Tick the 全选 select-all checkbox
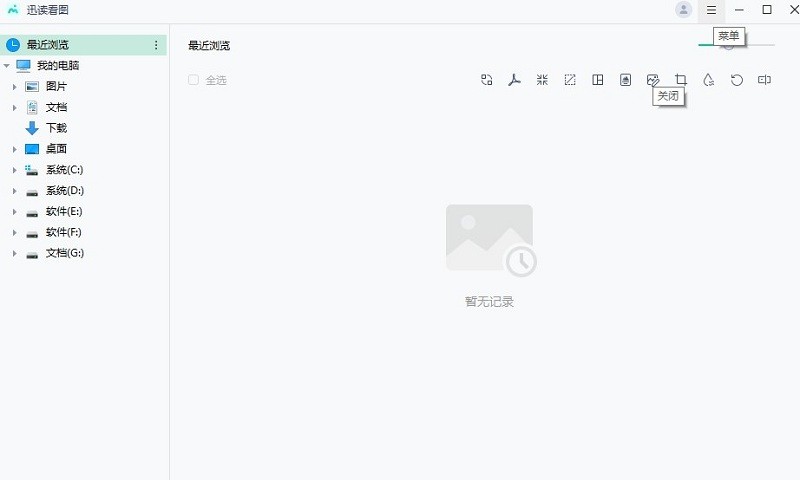800x480 pixels. tap(193, 80)
